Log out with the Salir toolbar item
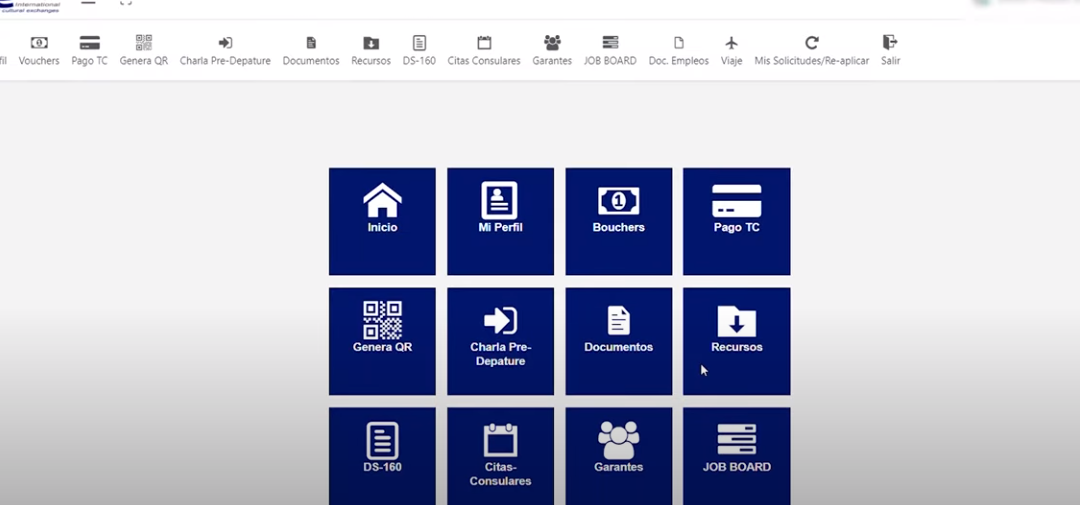 tap(891, 51)
